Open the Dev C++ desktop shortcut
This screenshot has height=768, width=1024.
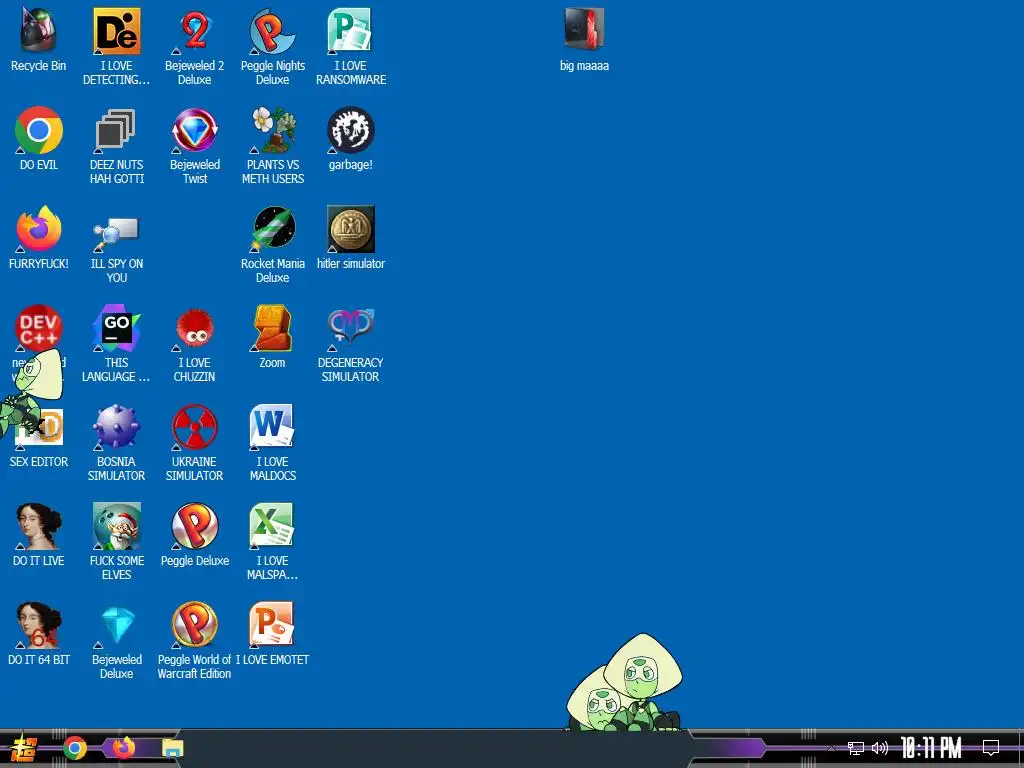point(39,328)
